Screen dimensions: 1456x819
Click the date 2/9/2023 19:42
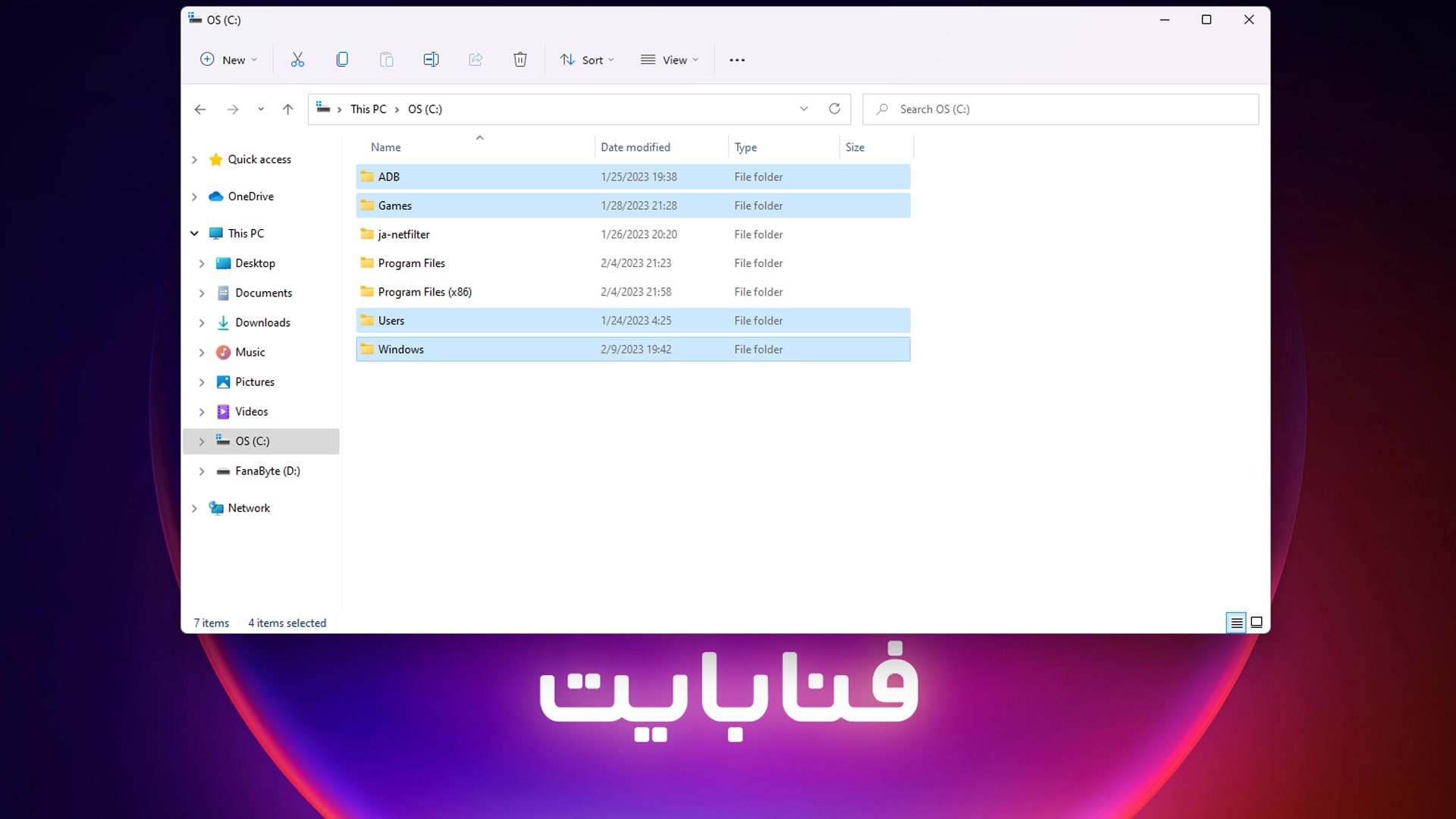pyautogui.click(x=635, y=350)
